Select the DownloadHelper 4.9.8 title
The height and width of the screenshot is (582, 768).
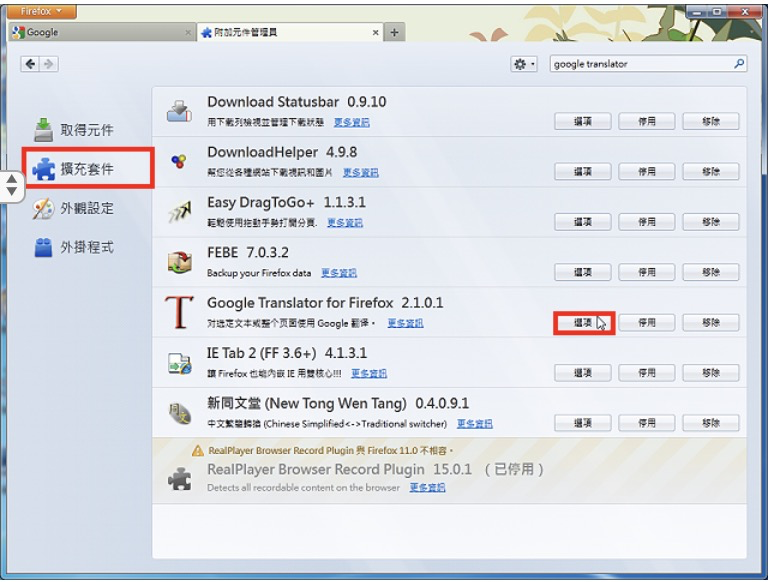pos(282,152)
